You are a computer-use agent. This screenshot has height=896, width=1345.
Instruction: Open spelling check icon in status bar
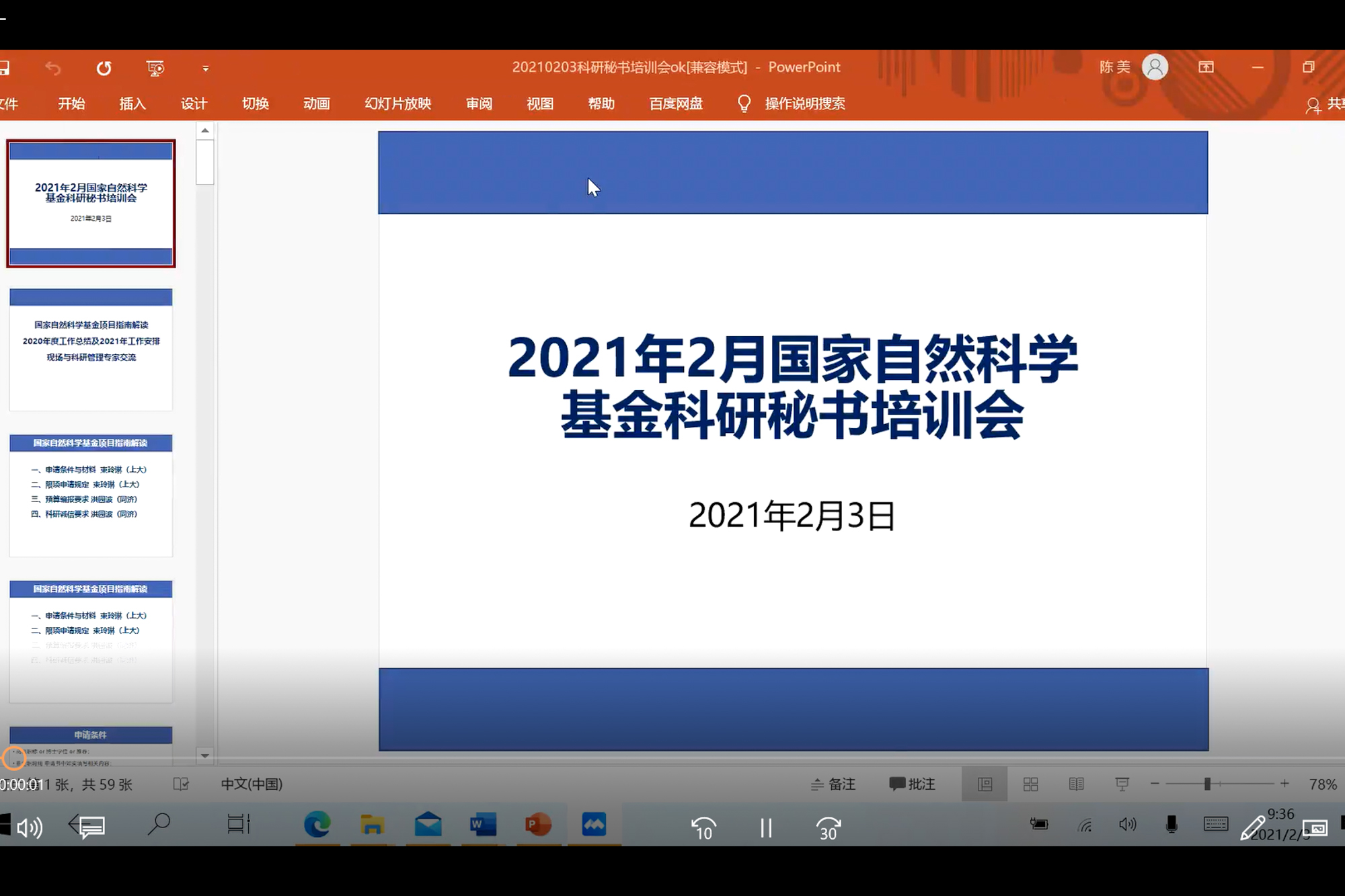coord(181,784)
